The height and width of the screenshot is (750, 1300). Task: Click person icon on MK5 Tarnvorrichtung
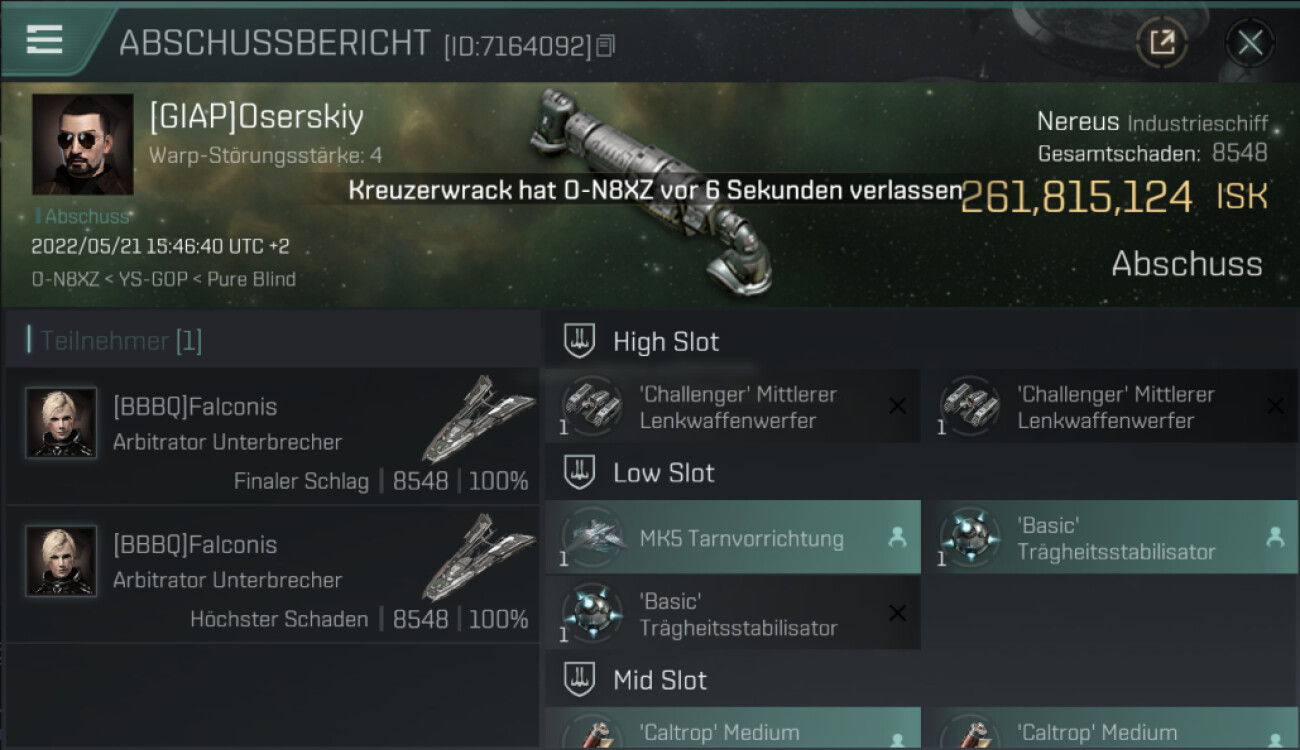click(898, 537)
